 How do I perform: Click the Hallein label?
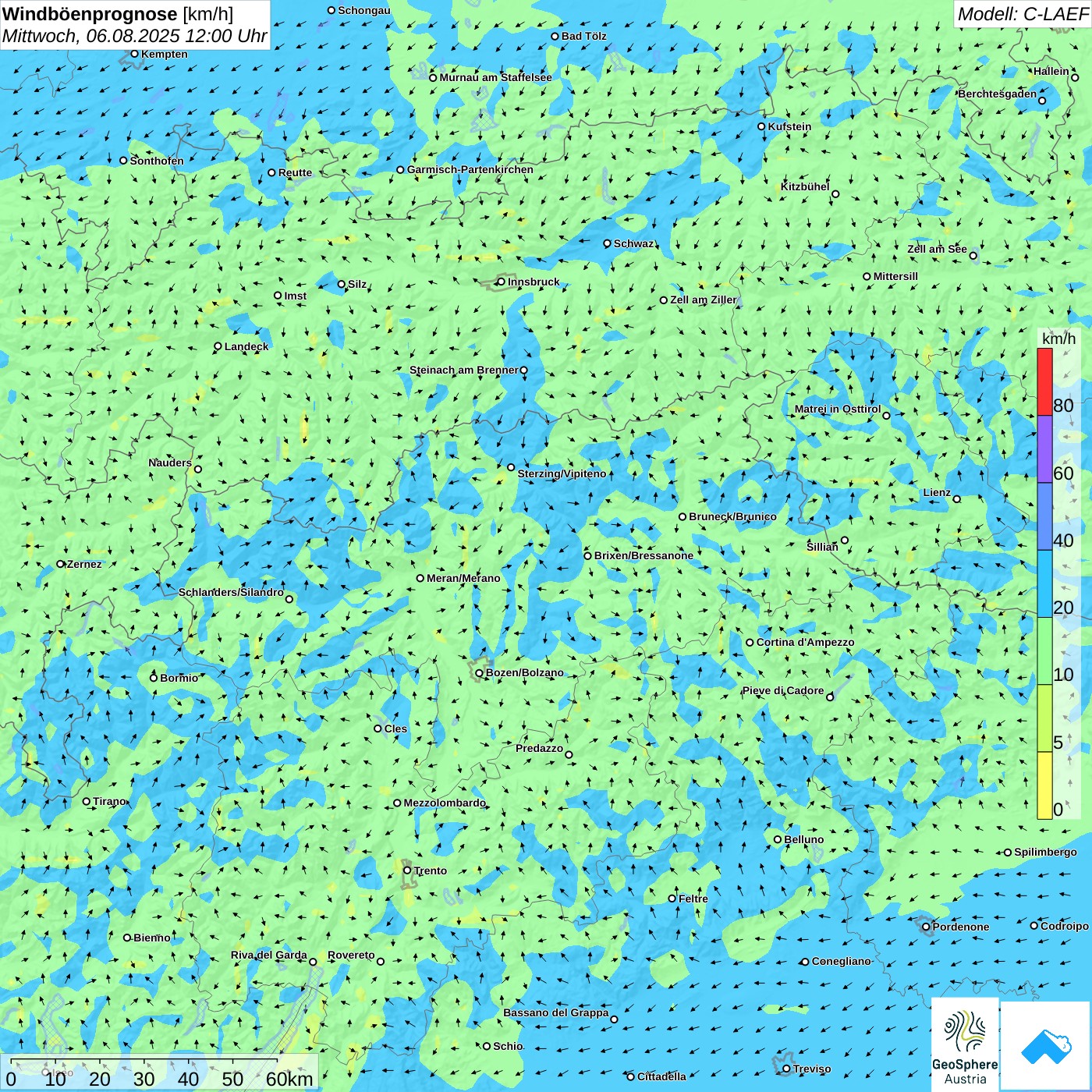1051,71
